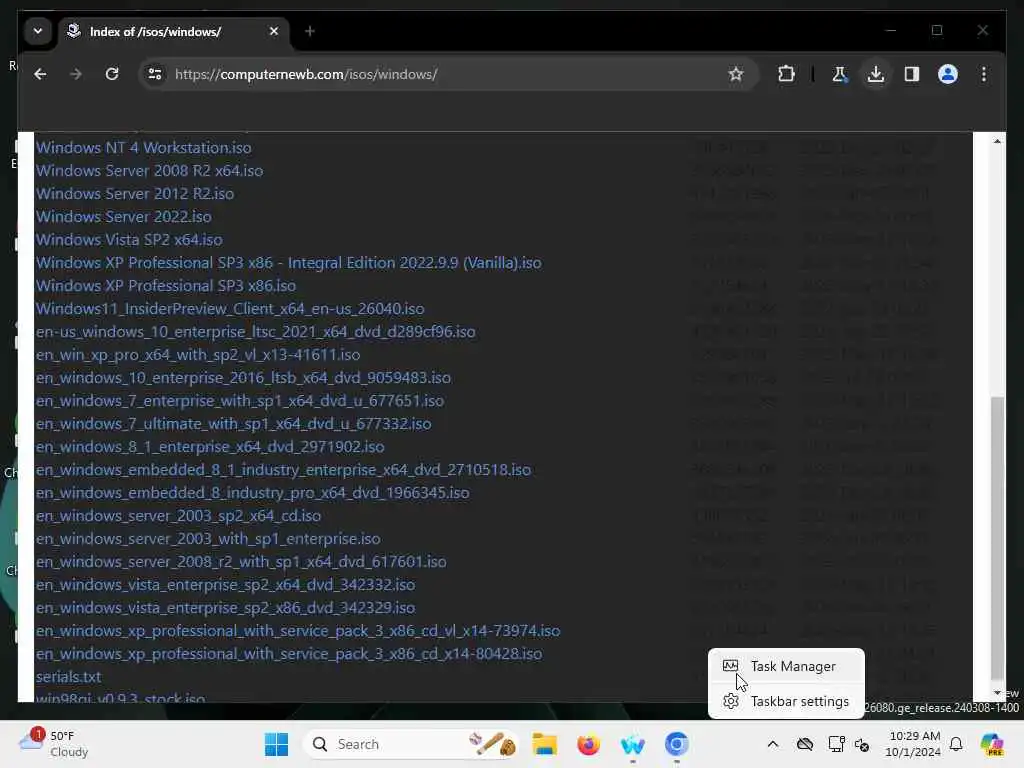Open Windows Vista SP2 x64.iso link
The width and height of the screenshot is (1024, 768).
coord(129,240)
